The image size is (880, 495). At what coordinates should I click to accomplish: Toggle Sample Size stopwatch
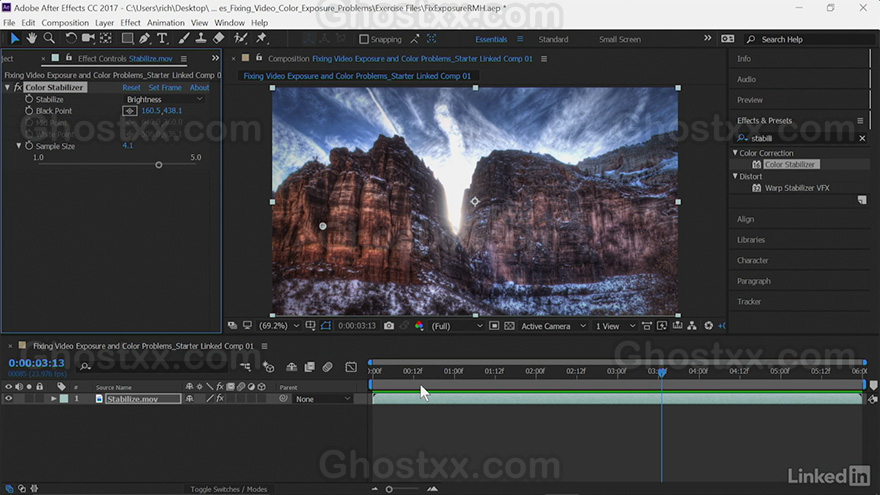(x=29, y=146)
